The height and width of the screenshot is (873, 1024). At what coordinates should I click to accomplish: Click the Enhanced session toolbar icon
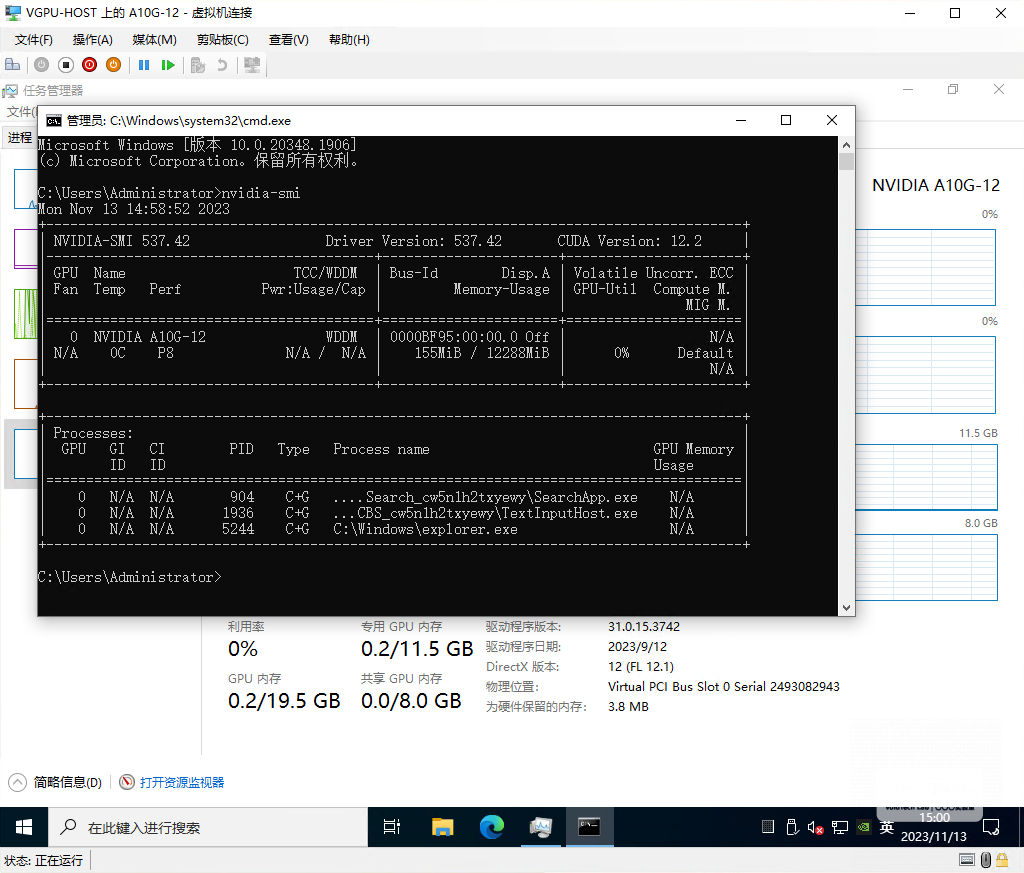click(252, 65)
